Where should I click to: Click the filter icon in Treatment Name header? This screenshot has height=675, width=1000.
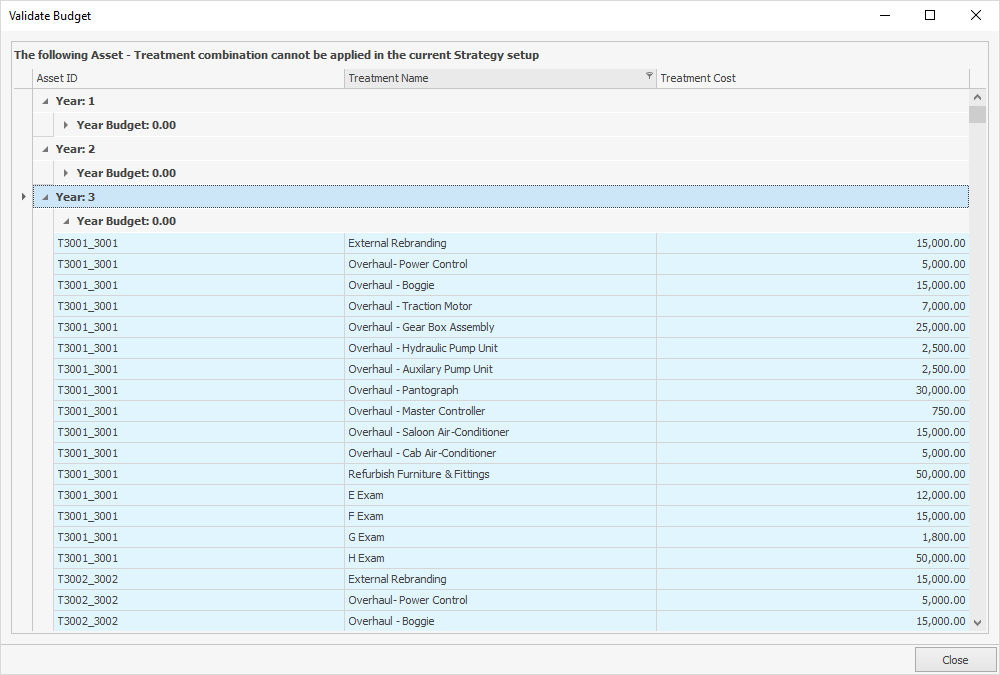click(649, 76)
